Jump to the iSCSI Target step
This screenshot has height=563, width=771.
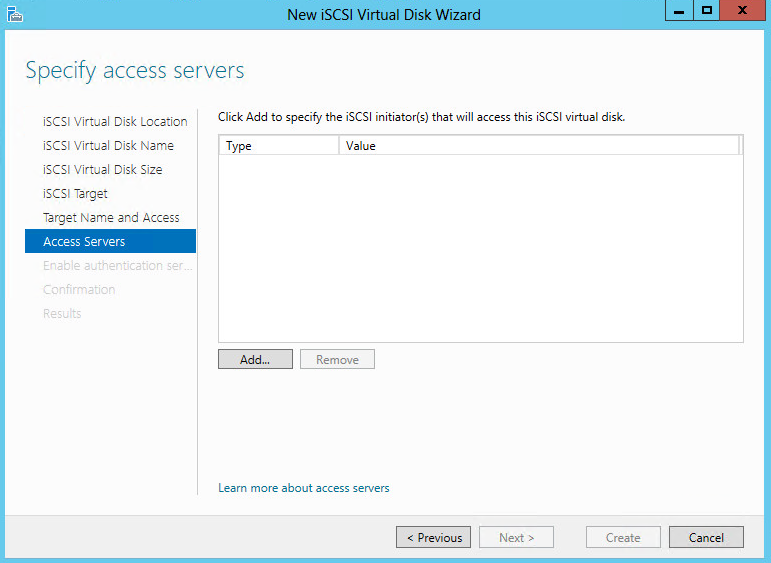(75, 193)
